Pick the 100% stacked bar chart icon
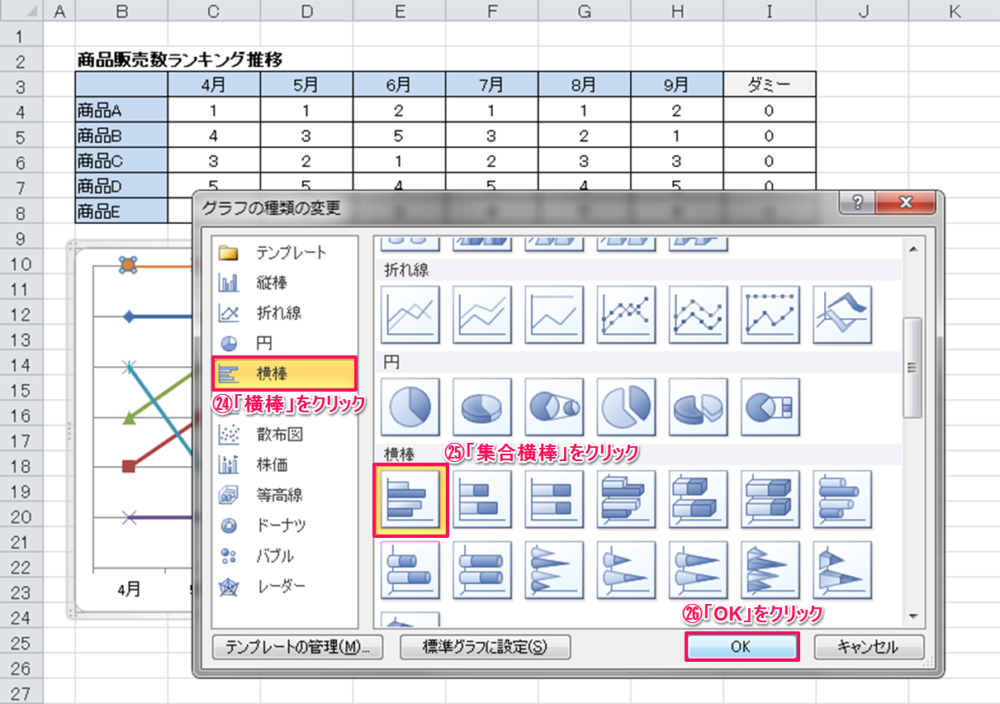Screen dimensions: 1000x704 click(x=554, y=499)
